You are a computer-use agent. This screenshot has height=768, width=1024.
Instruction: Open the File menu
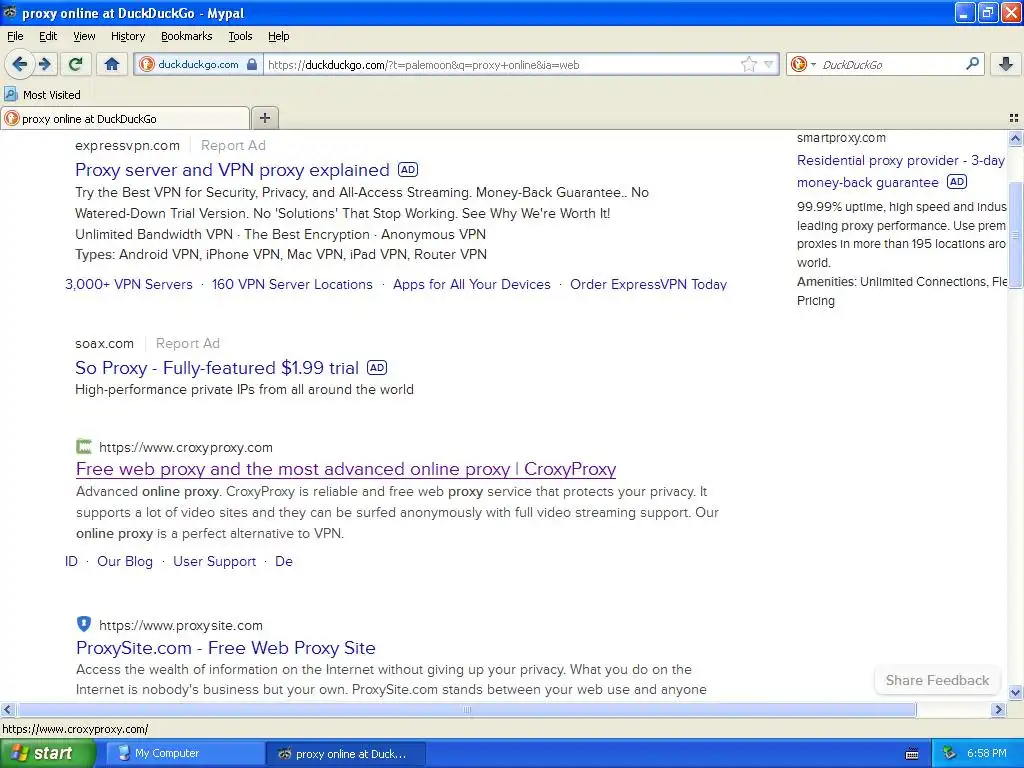click(15, 36)
